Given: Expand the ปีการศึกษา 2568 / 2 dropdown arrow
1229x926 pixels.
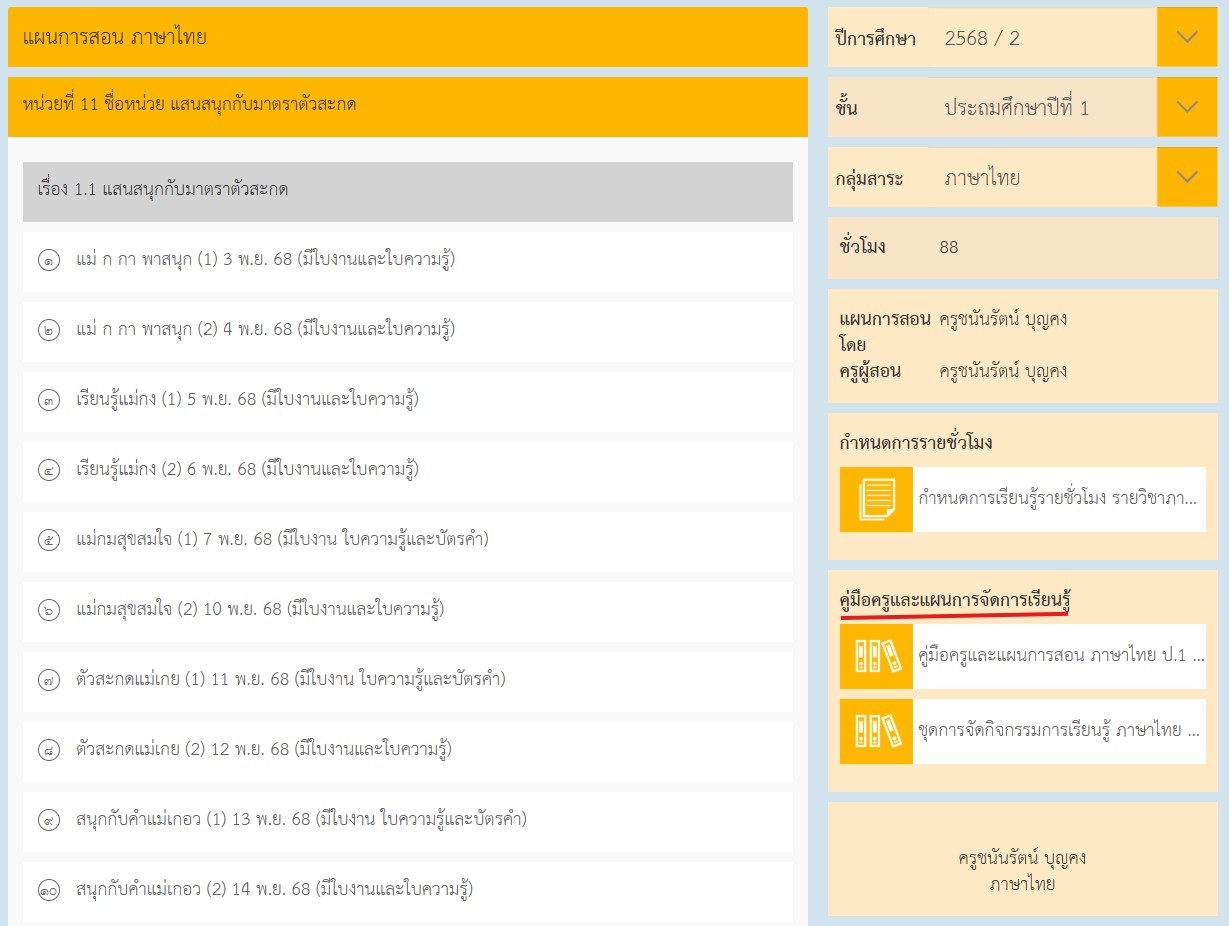Looking at the screenshot, I should pos(1187,38).
